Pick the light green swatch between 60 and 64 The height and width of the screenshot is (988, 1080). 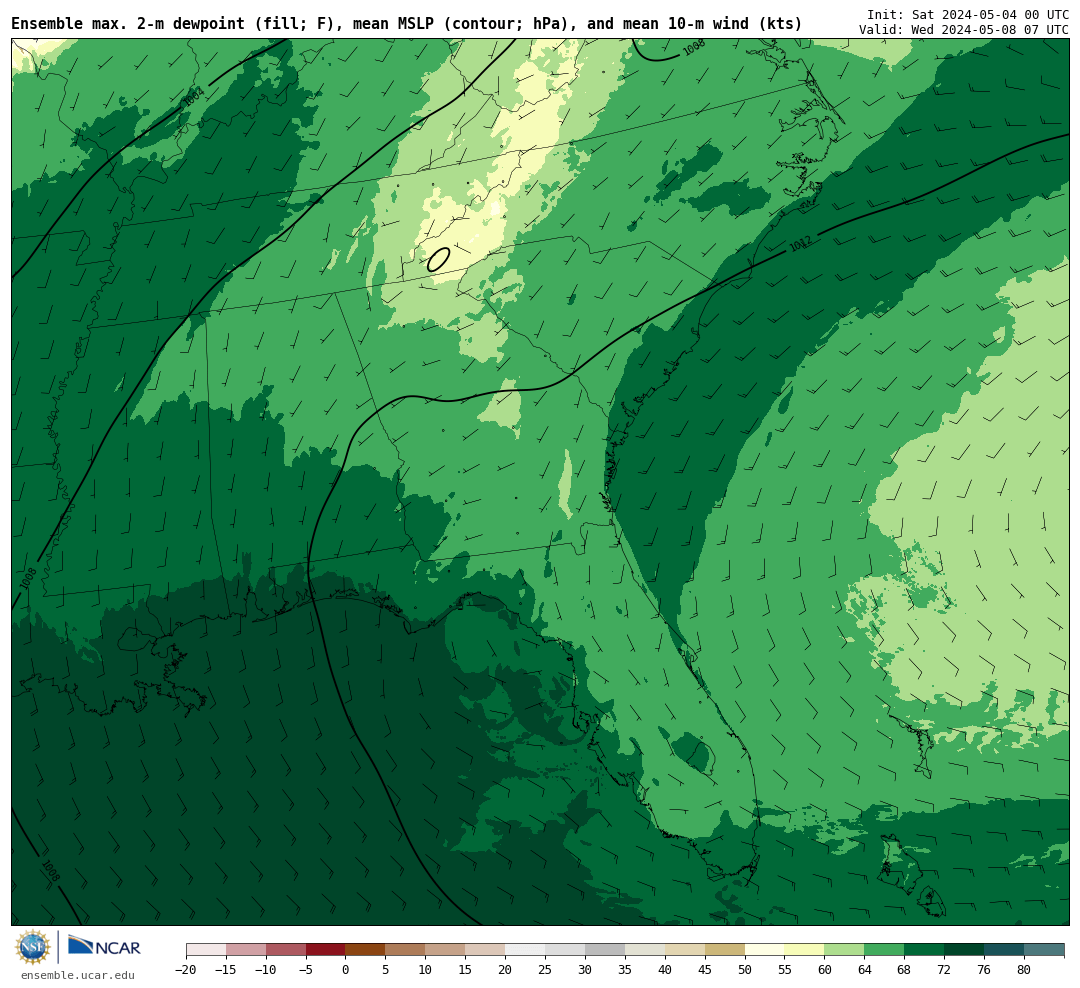[845, 950]
